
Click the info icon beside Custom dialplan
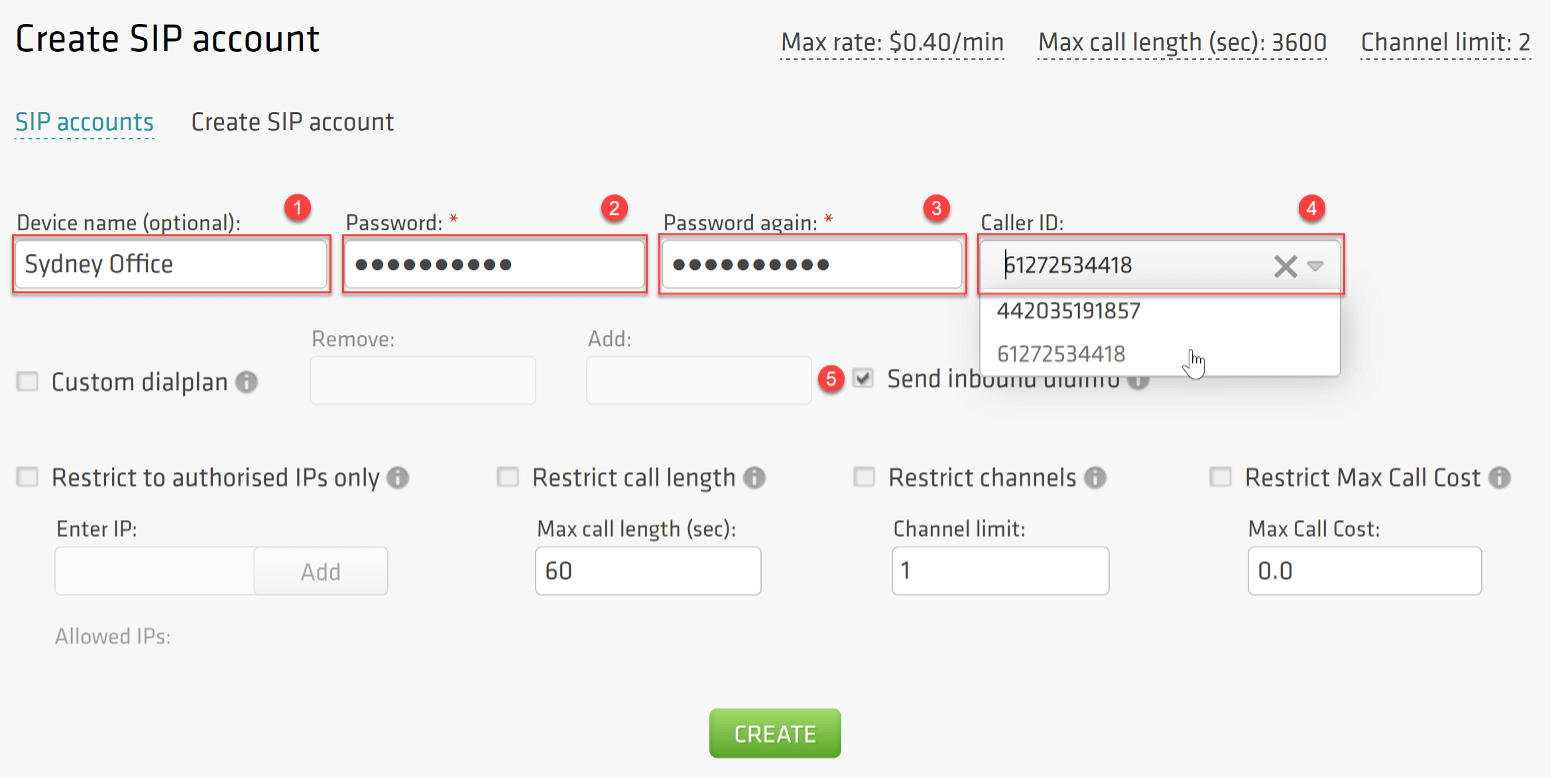pyautogui.click(x=245, y=381)
